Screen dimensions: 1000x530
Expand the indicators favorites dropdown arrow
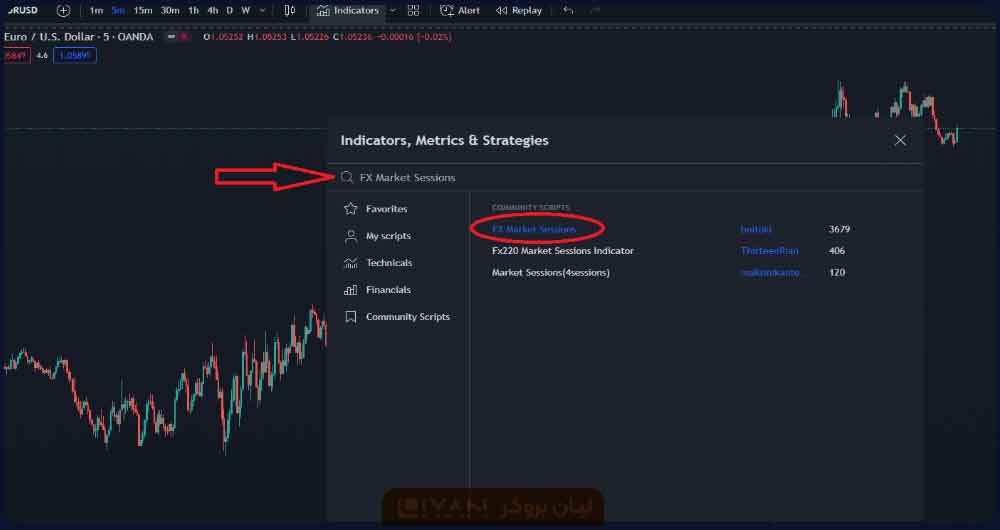pyautogui.click(x=392, y=10)
